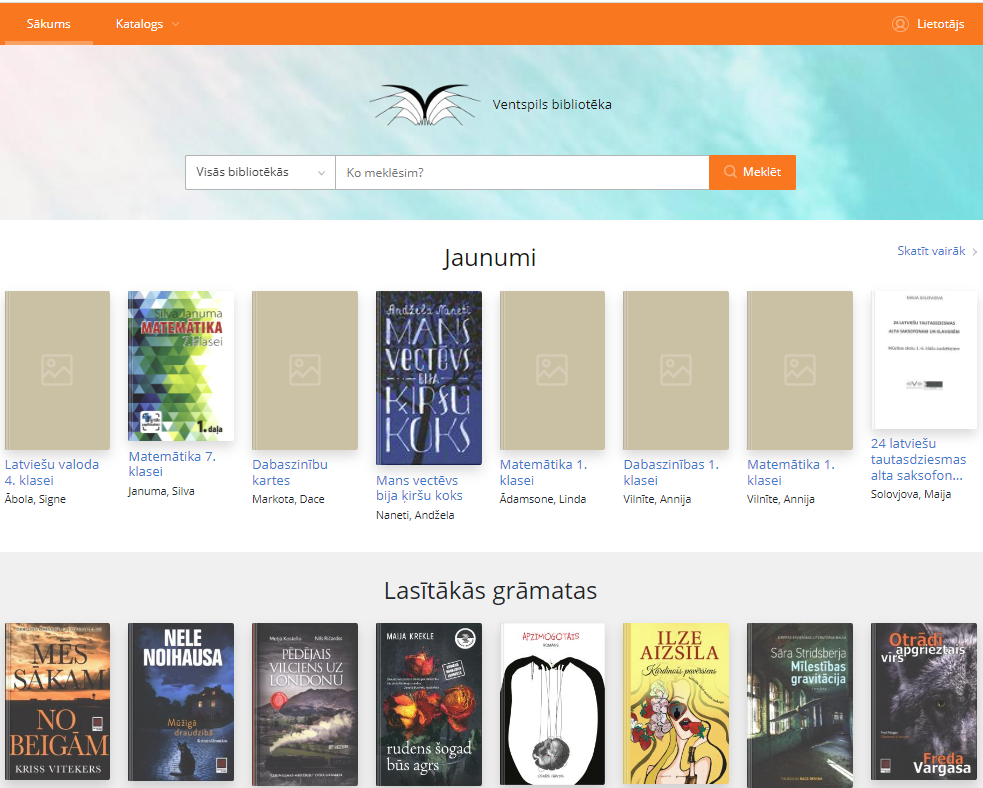Click the Katalogs chevron arrow
Image resolution: width=983 pixels, height=788 pixels.
point(176,24)
